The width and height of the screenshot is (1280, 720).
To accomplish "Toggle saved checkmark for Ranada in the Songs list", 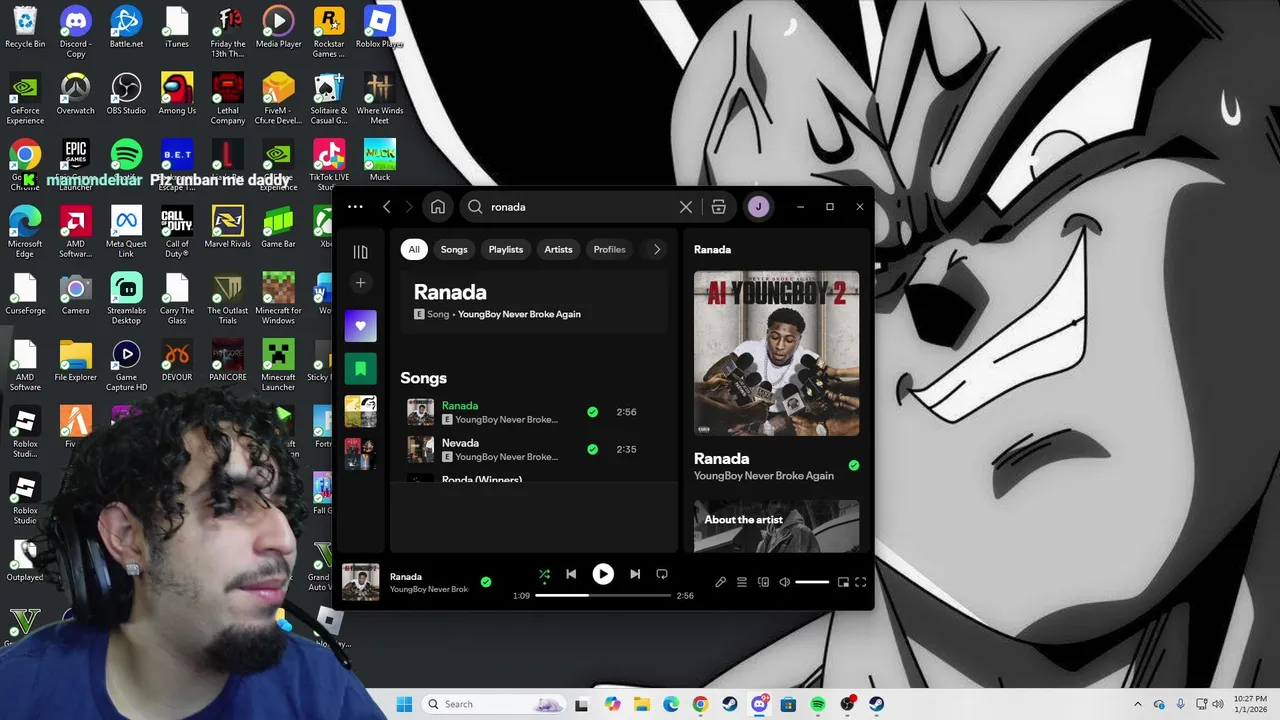I will click(593, 412).
